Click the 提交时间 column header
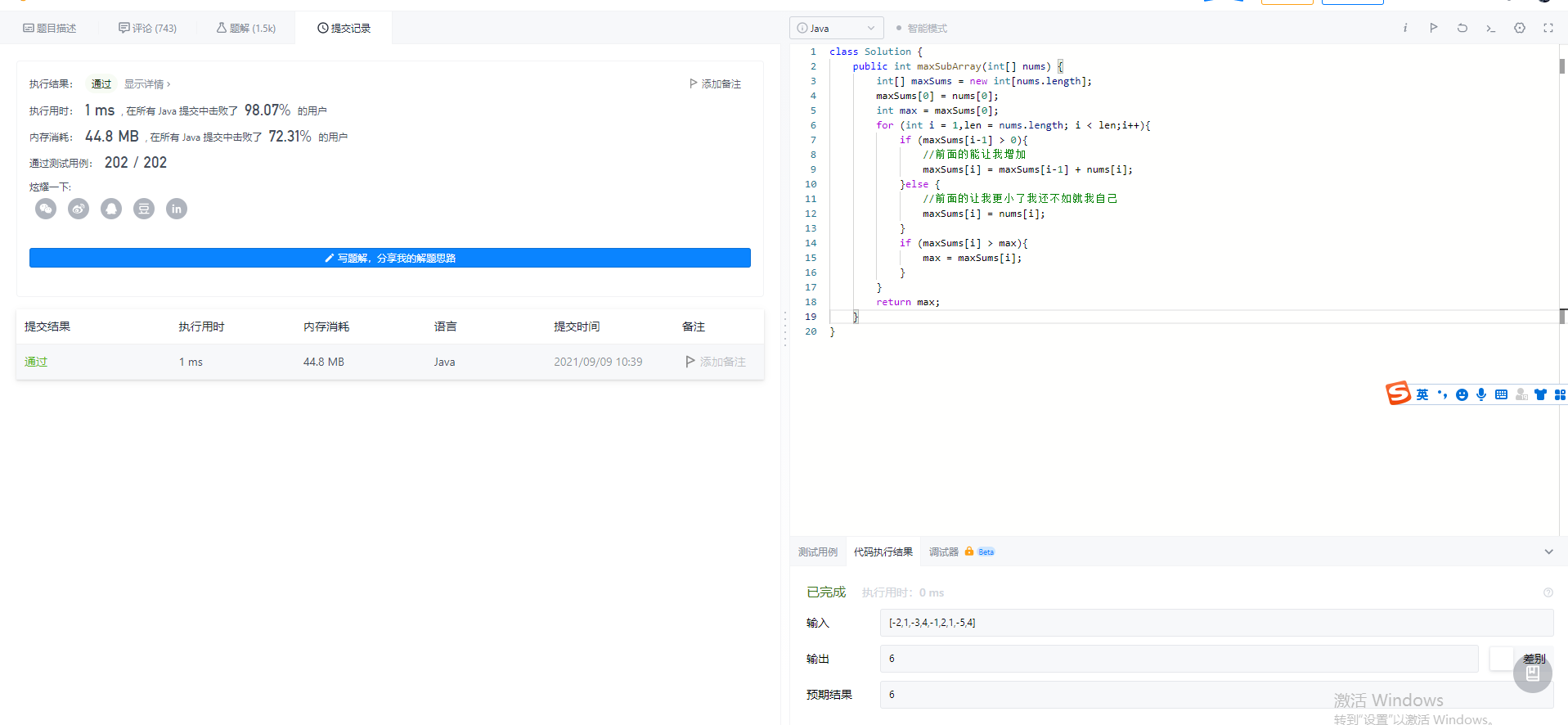Screen dimensions: 1568x725 coord(577,326)
